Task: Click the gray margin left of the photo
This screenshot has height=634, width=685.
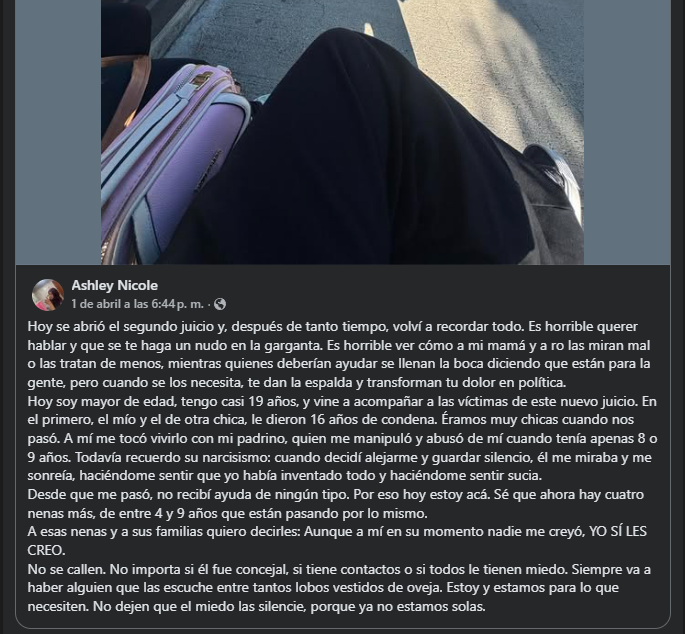Action: tap(58, 131)
